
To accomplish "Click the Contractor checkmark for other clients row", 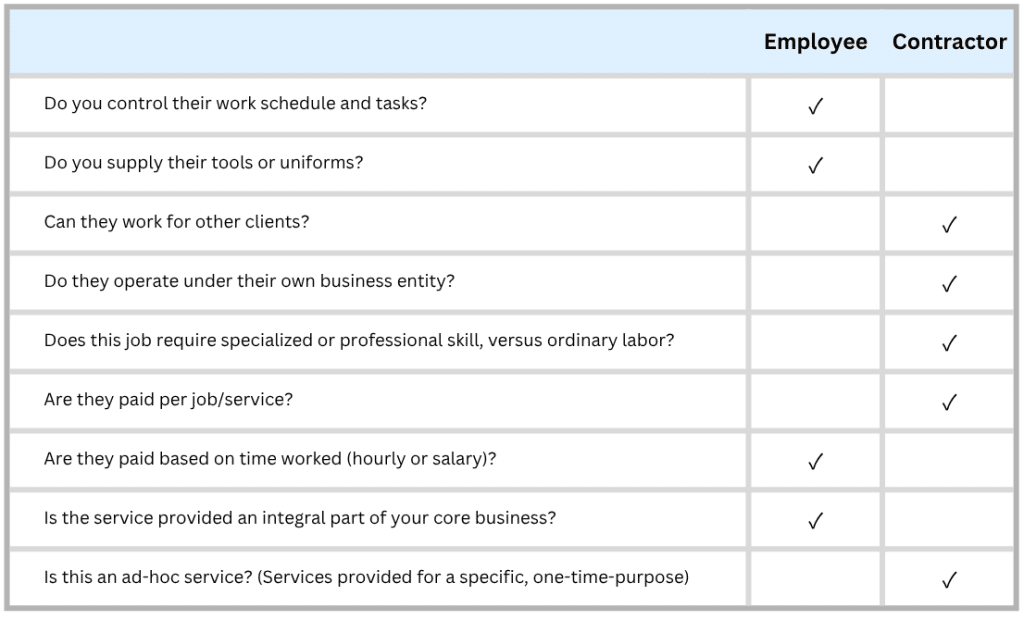I will pos(949,225).
